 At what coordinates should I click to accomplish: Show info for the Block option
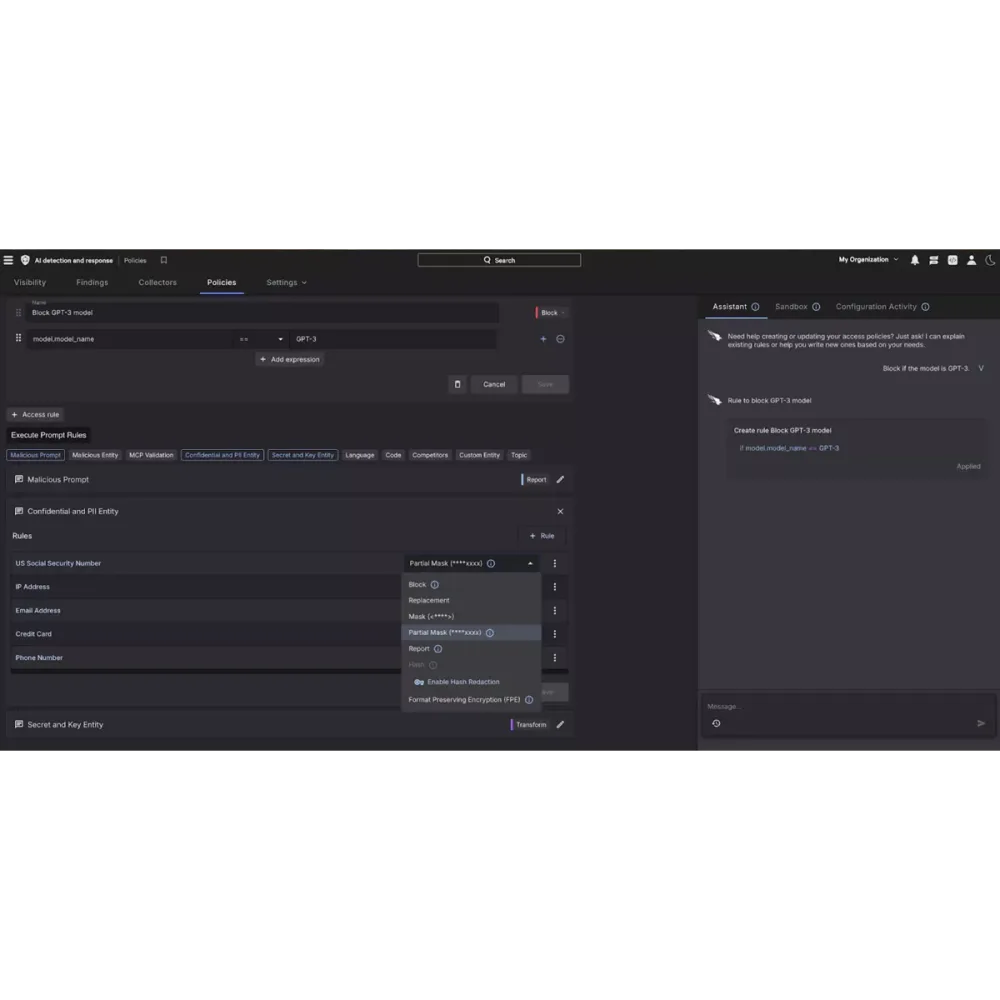tap(434, 585)
